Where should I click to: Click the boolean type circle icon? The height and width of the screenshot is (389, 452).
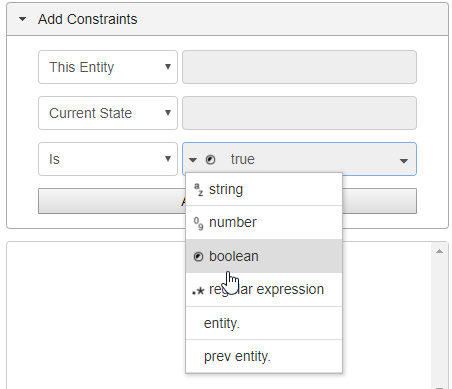click(198, 256)
